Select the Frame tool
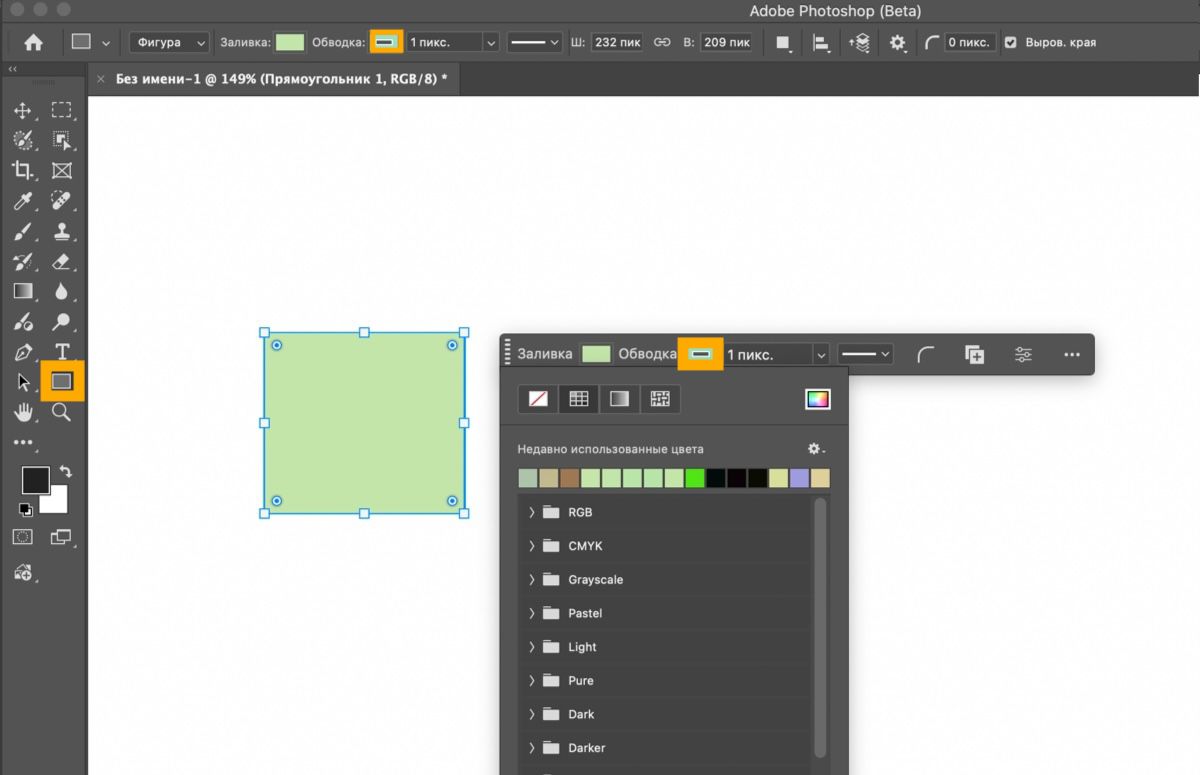This screenshot has height=775, width=1200. point(62,171)
